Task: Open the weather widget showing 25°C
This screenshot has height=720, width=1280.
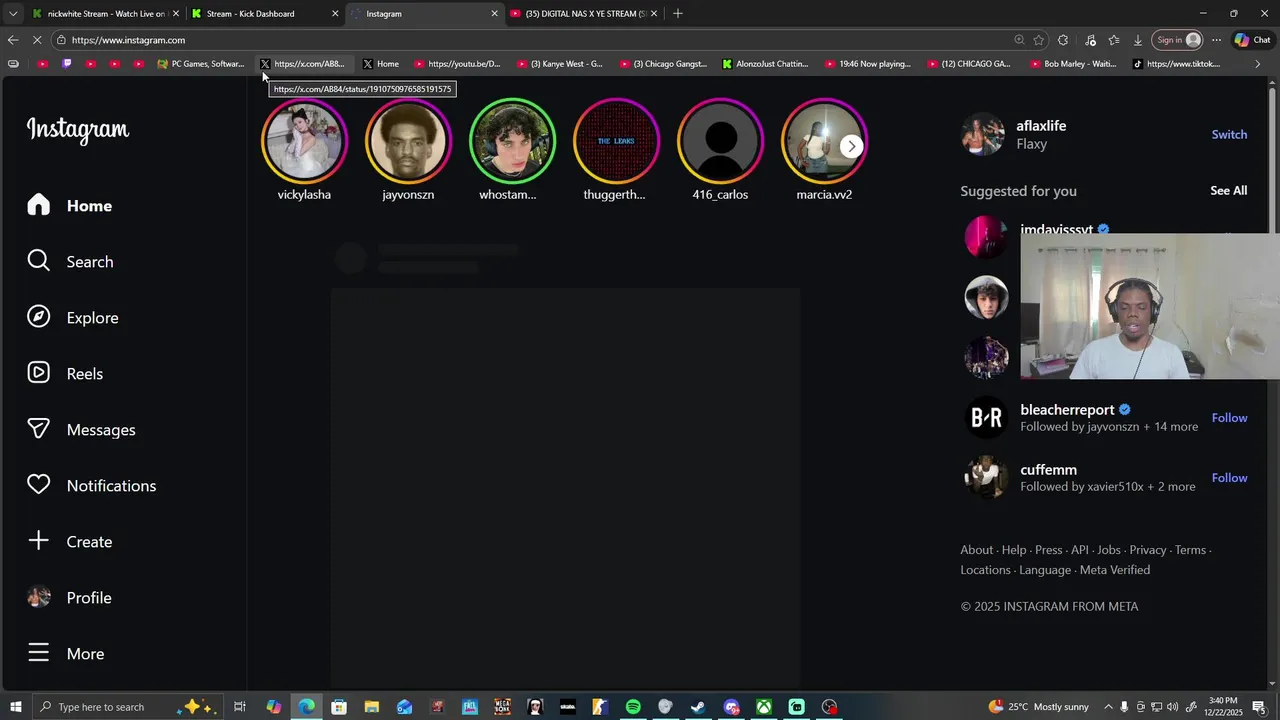Action: pyautogui.click(x=1039, y=707)
